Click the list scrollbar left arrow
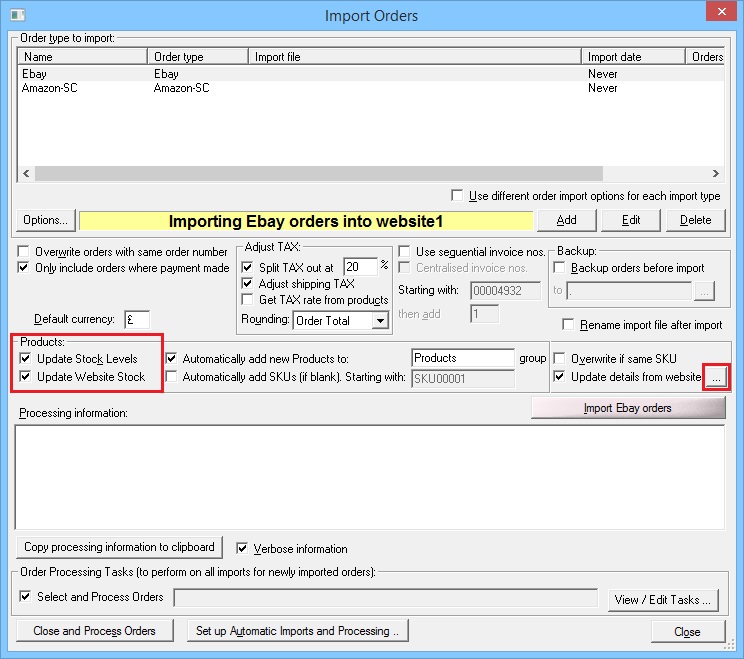744x659 pixels. click(x=26, y=173)
